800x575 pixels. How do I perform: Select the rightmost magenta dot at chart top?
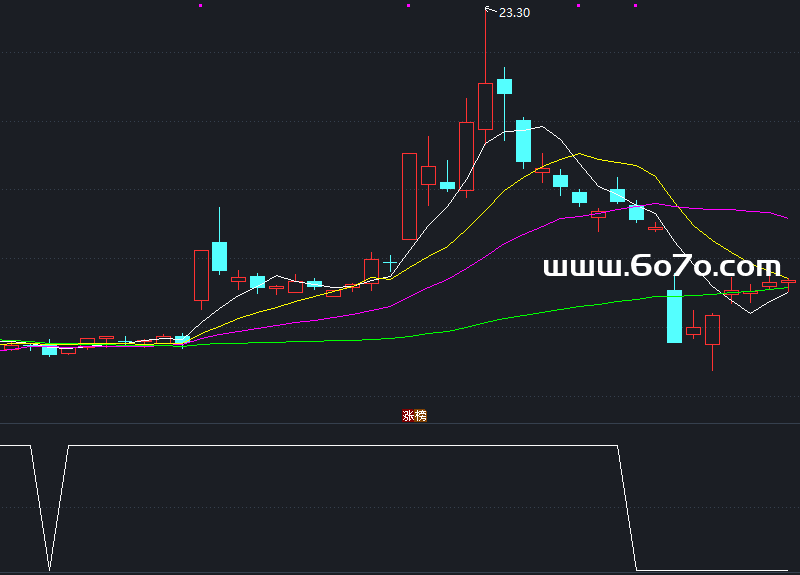pyautogui.click(x=635, y=6)
